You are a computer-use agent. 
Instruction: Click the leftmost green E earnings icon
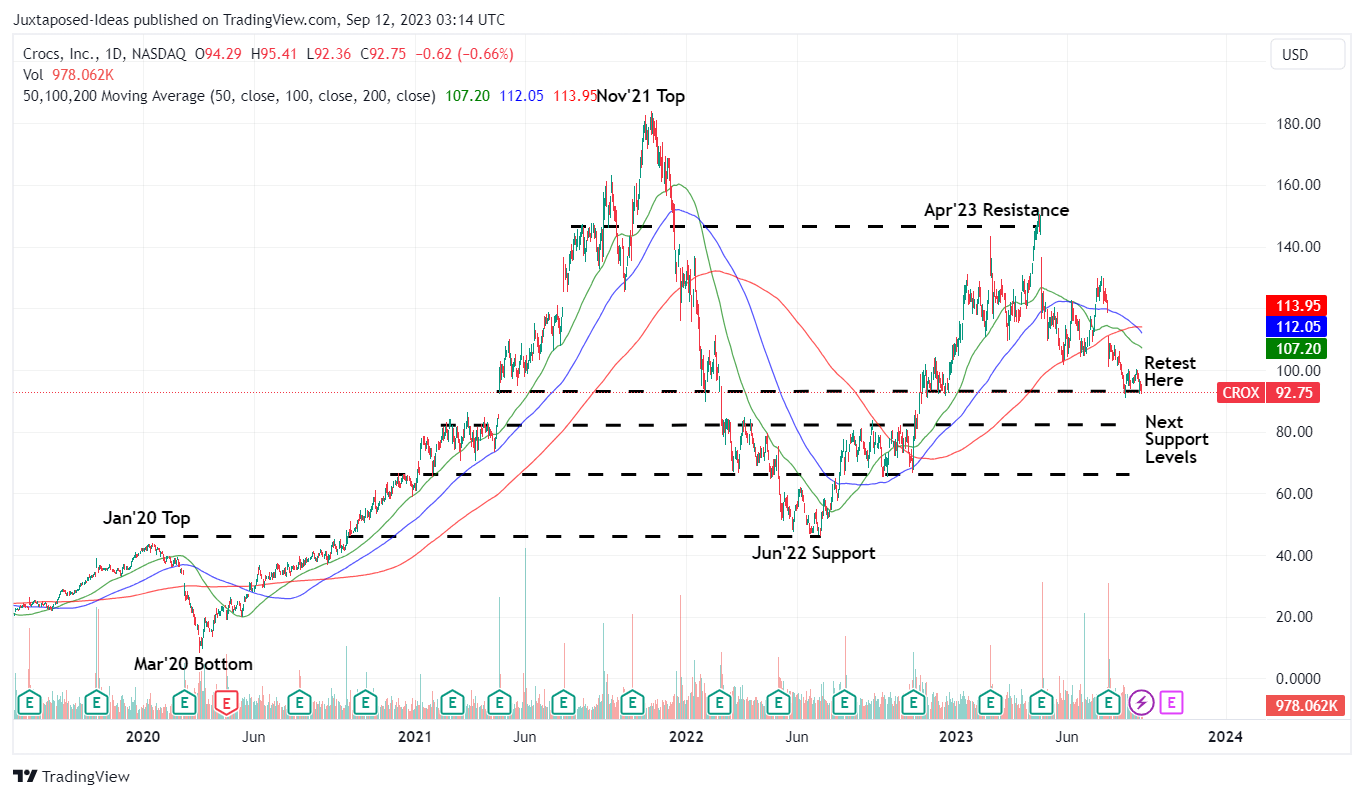30,703
